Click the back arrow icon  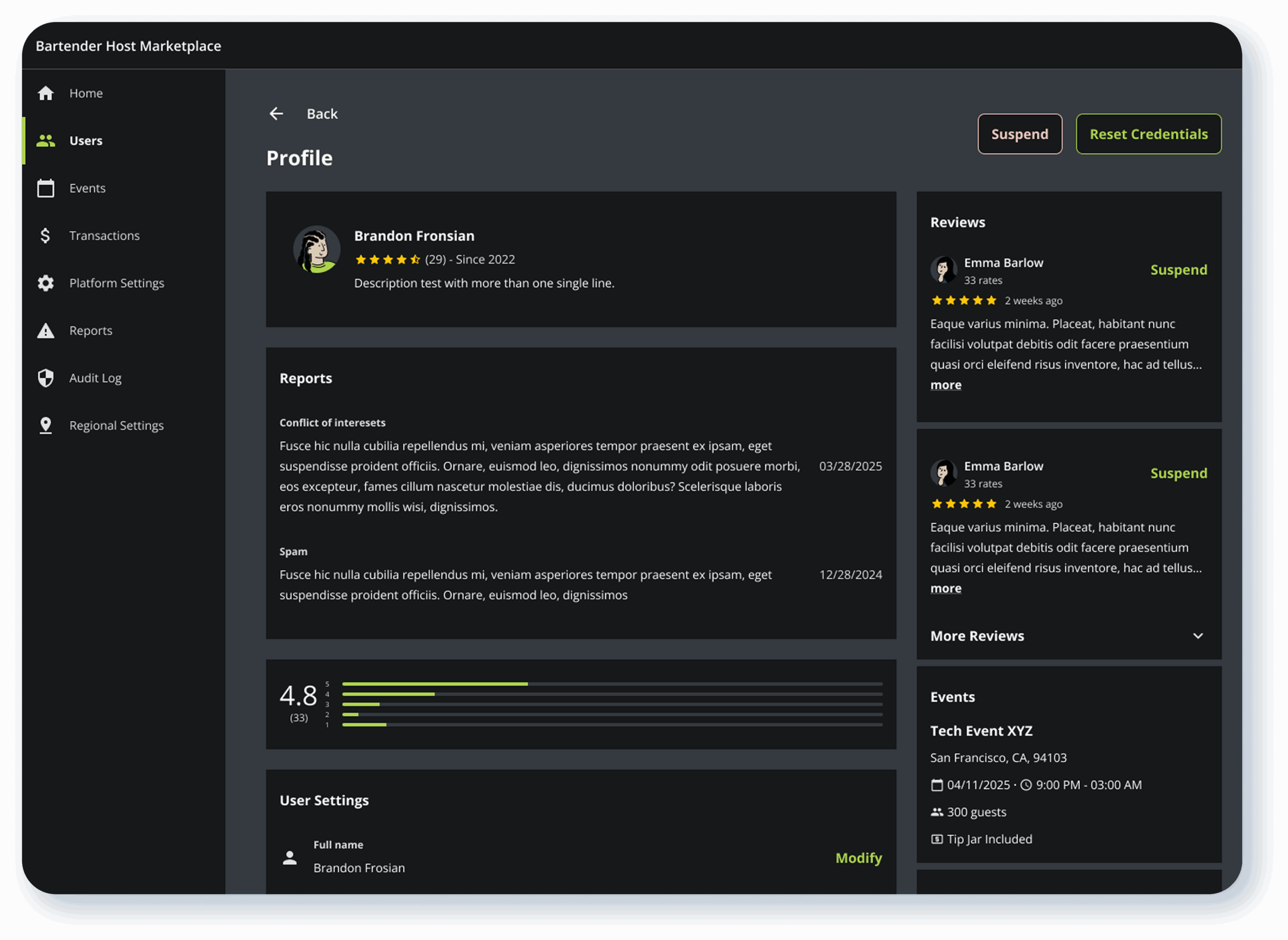[x=277, y=114]
